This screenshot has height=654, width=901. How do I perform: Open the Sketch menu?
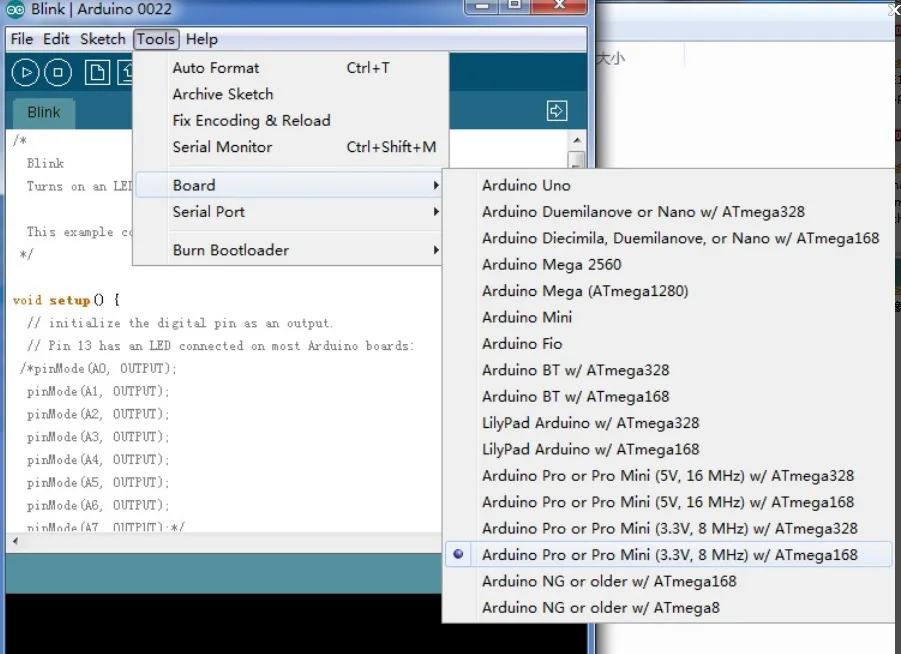[103, 39]
